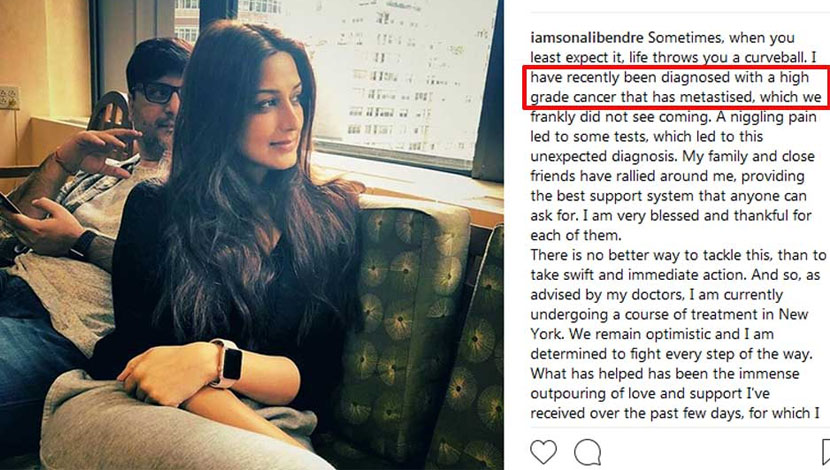This screenshot has width=830, height=470.
Task: Click the red highlighted diagnosis text box
Action: tap(675, 87)
